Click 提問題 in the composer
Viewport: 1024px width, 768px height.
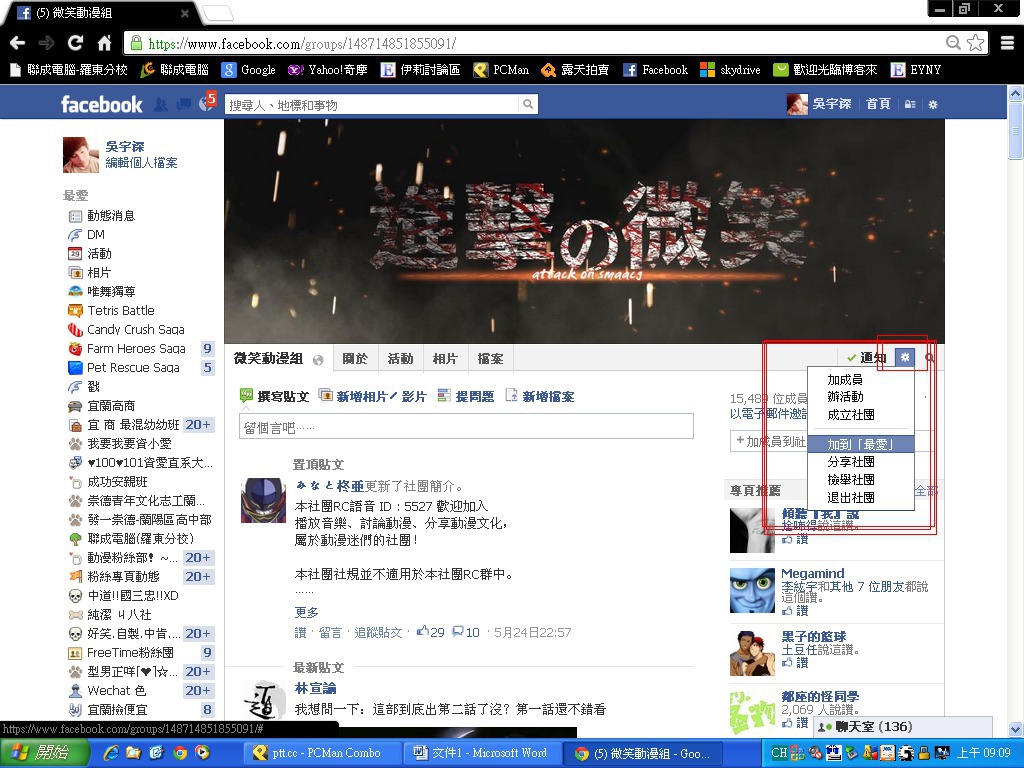pyautogui.click(x=466, y=396)
